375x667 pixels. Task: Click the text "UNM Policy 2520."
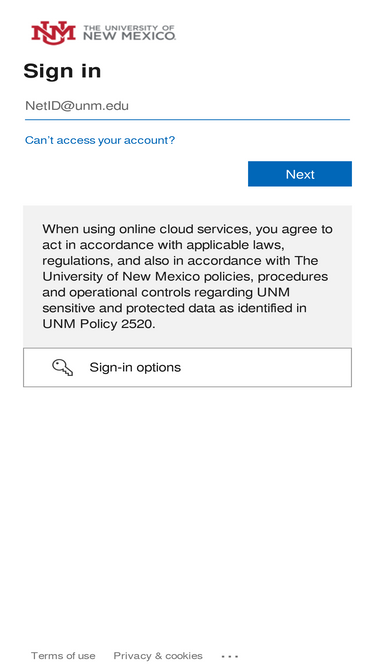pyautogui.click(x=99, y=324)
